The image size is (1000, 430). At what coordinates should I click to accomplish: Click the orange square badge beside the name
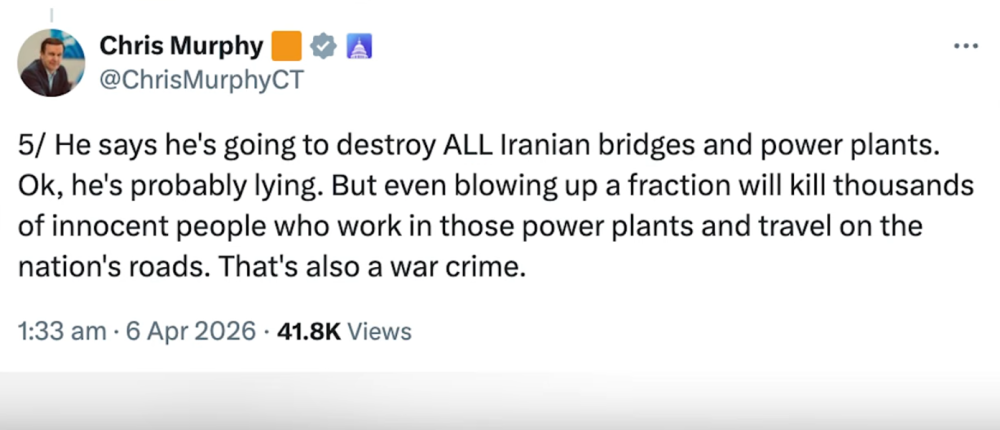pos(287,46)
